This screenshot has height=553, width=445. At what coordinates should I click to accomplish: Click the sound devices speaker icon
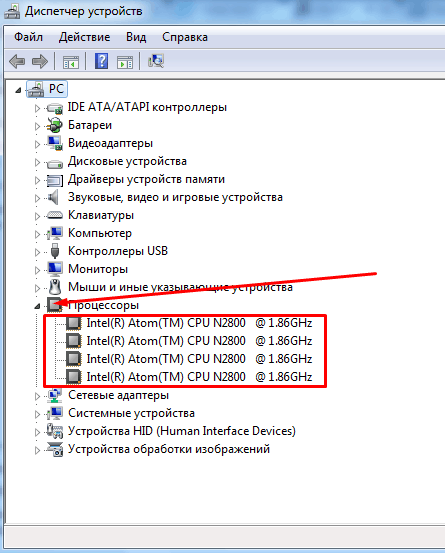tap(53, 197)
